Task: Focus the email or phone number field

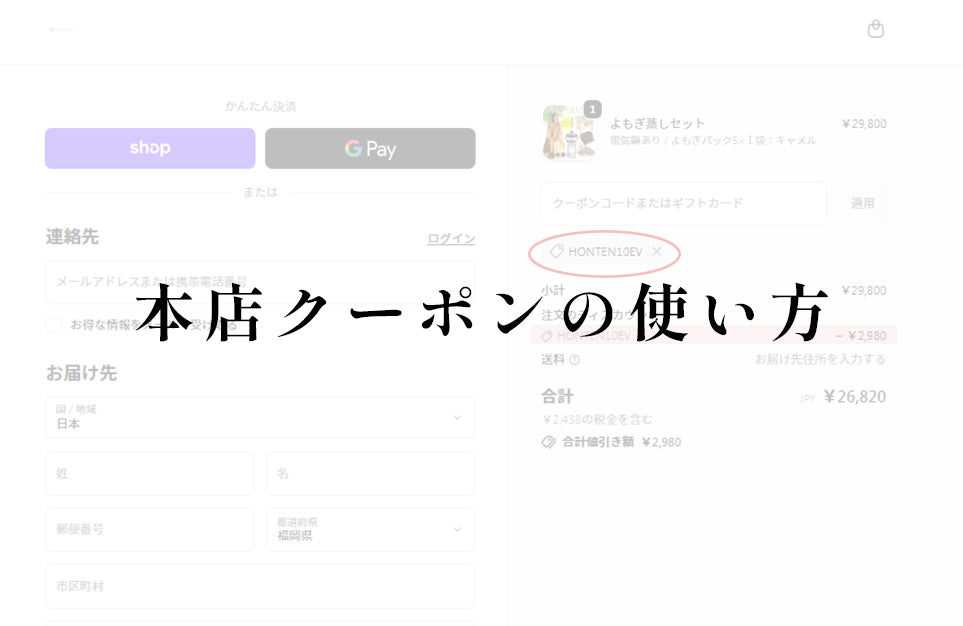Action: coord(260,282)
